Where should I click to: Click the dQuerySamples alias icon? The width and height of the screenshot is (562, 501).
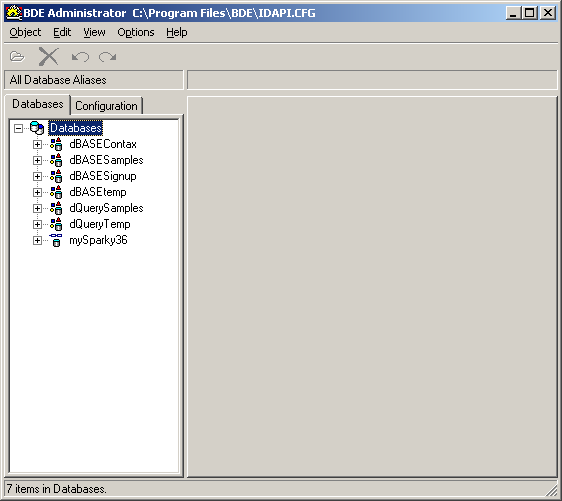click(56, 208)
